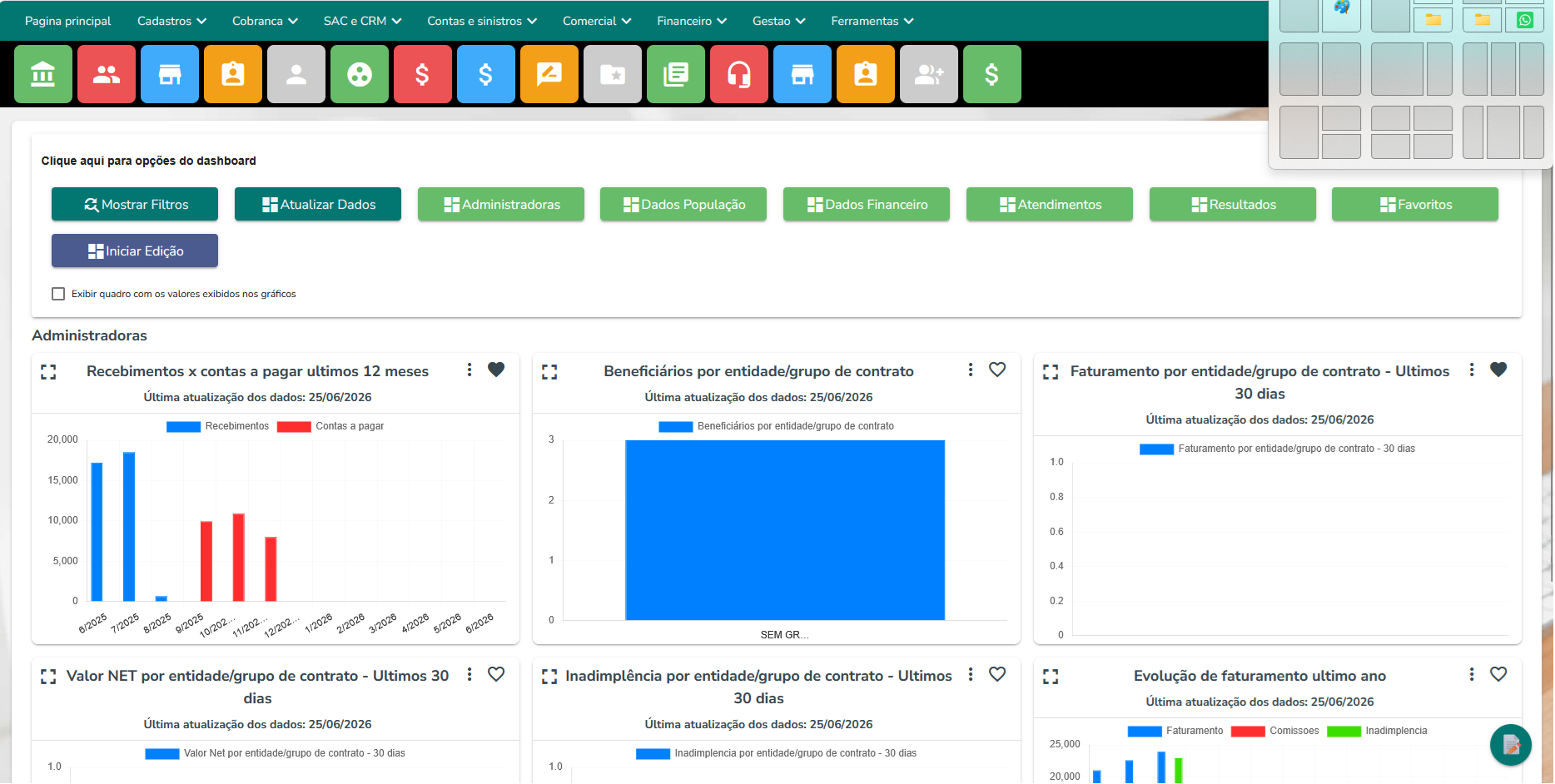Image resolution: width=1555 pixels, height=784 pixels.
Task: Expand the Clique aqui para opções do dashboard section
Action: tap(149, 161)
